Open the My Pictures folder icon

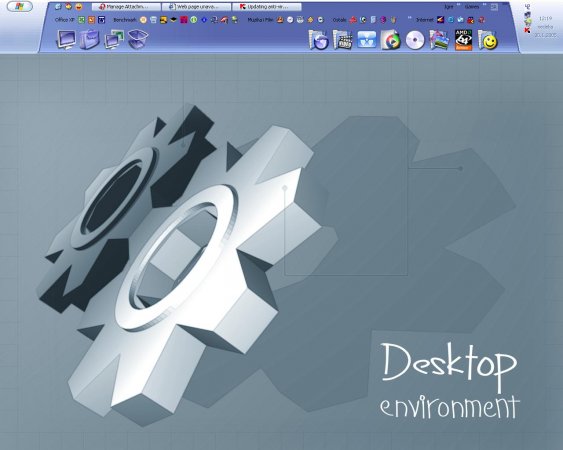click(439, 40)
